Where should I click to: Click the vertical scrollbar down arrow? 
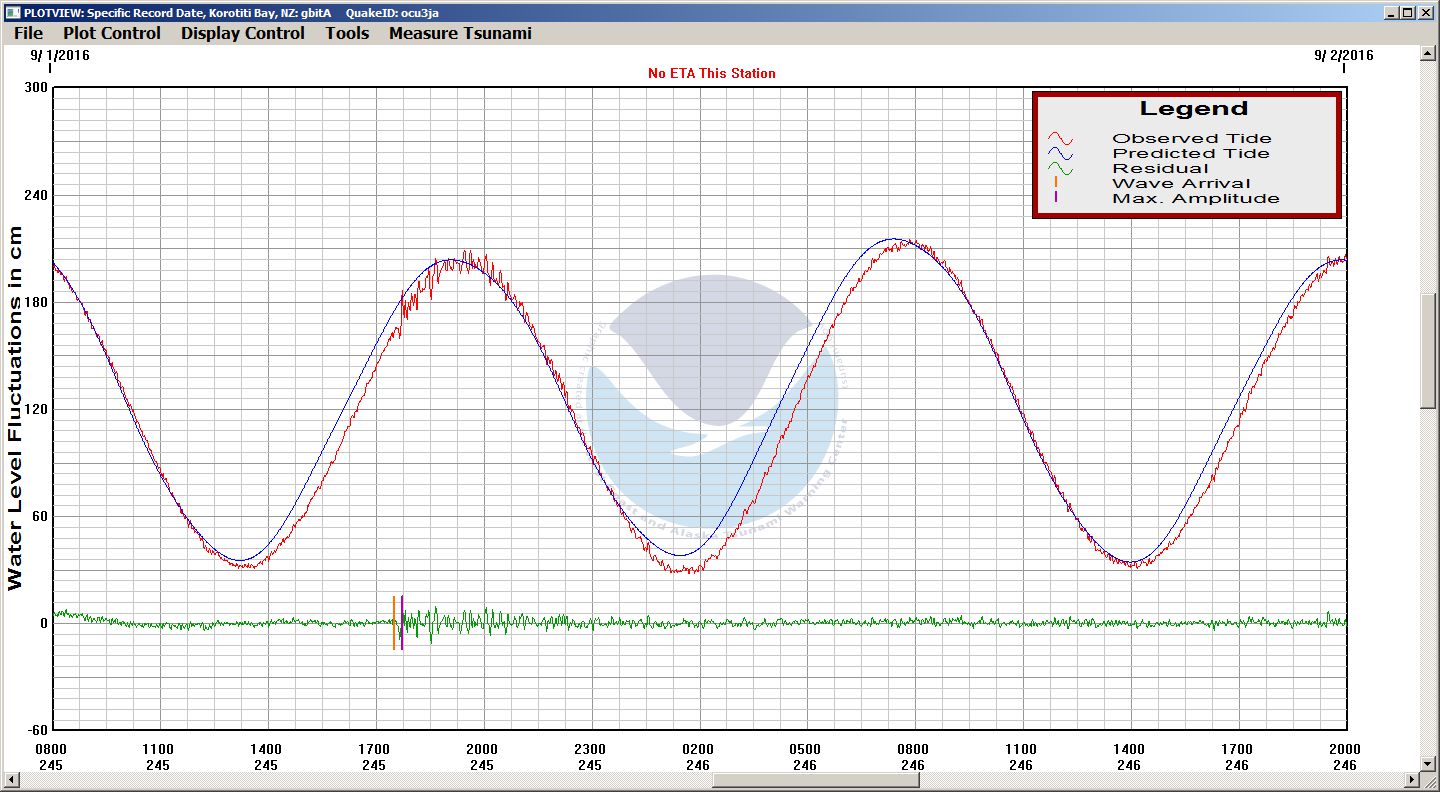1428,764
